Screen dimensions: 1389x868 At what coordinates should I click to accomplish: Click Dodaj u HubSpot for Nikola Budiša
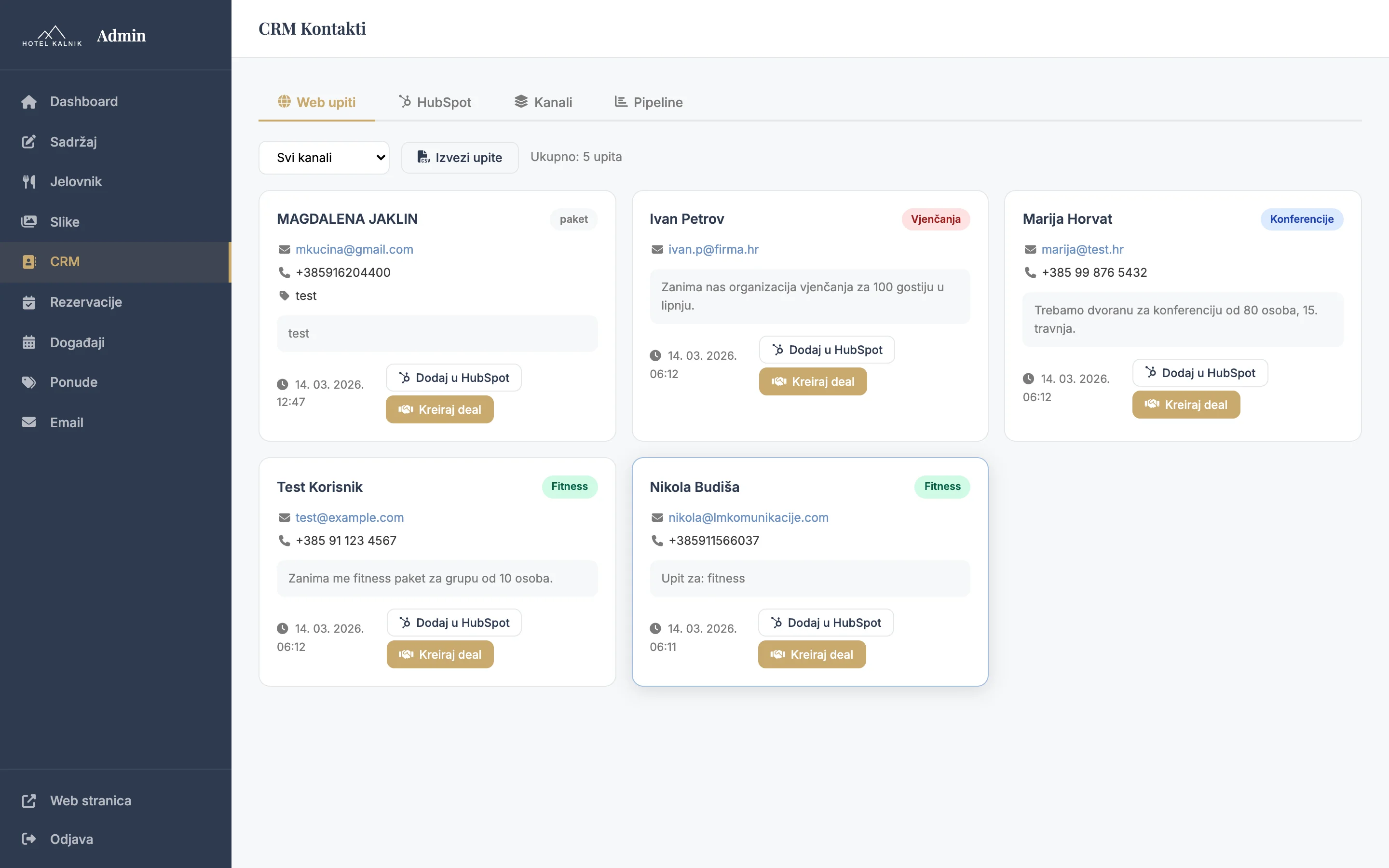pyautogui.click(x=825, y=622)
